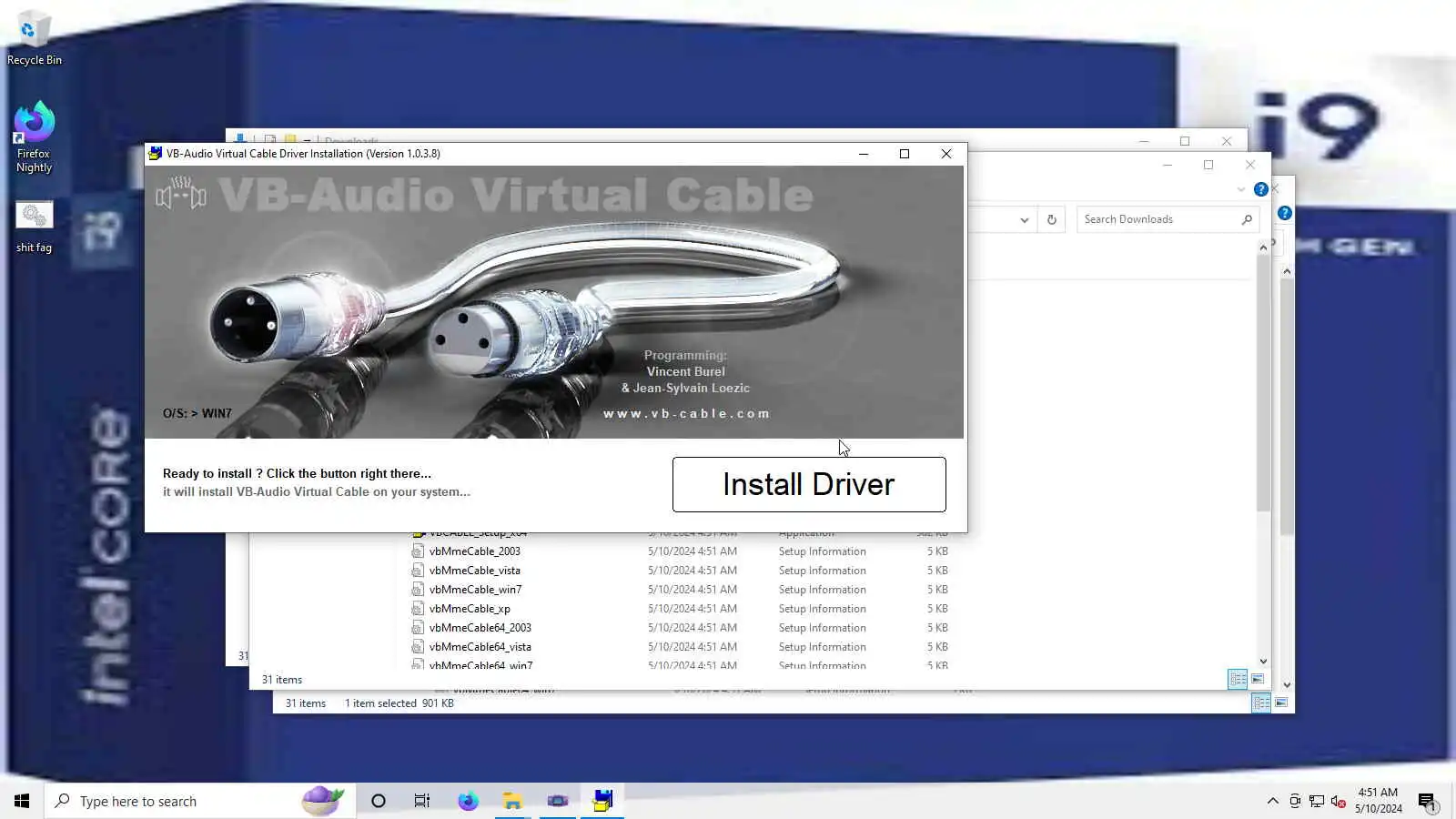Click the taskbar search box
This screenshot has width=1456, height=819.
[x=200, y=801]
